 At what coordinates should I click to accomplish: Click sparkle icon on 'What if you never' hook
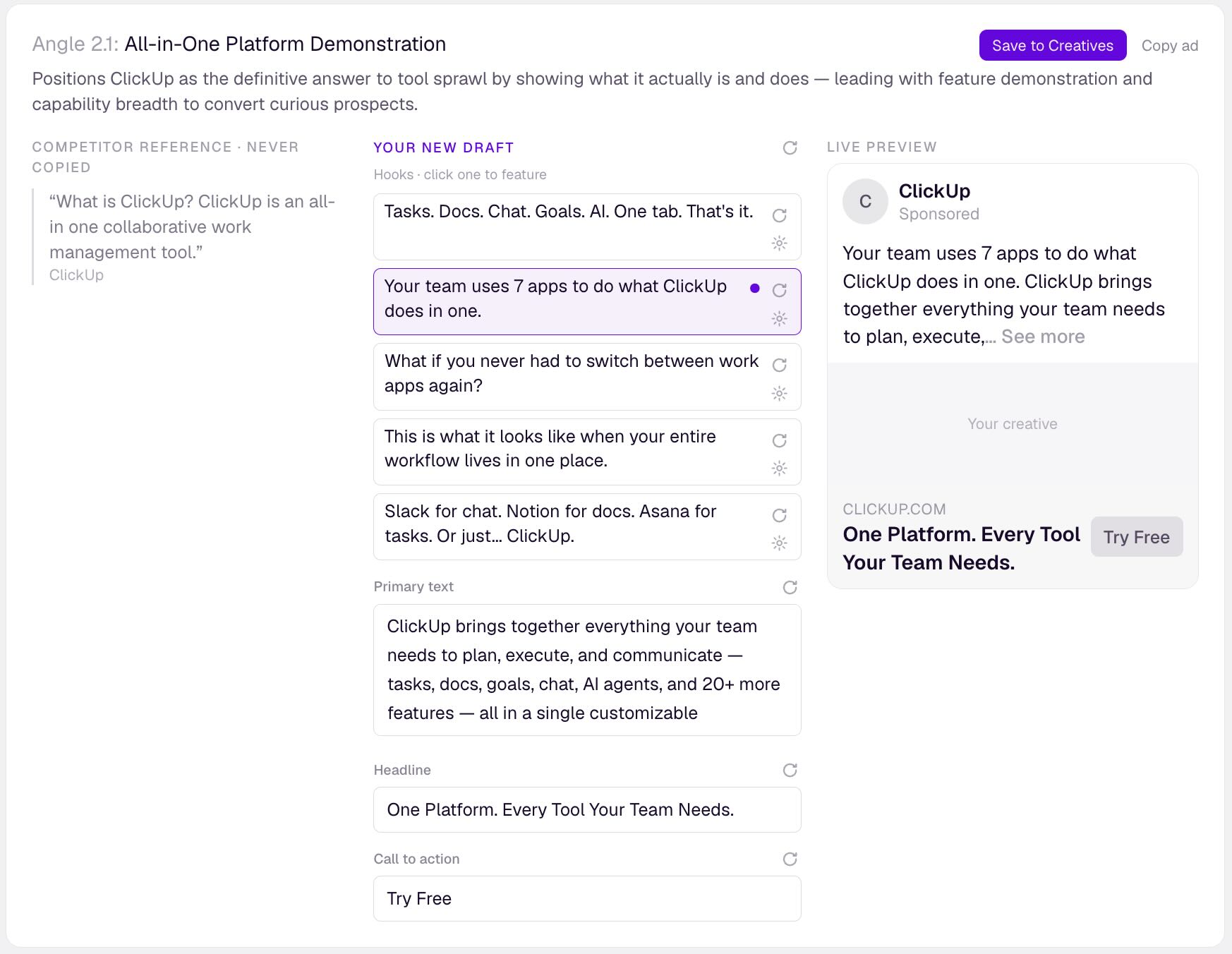pyautogui.click(x=780, y=393)
